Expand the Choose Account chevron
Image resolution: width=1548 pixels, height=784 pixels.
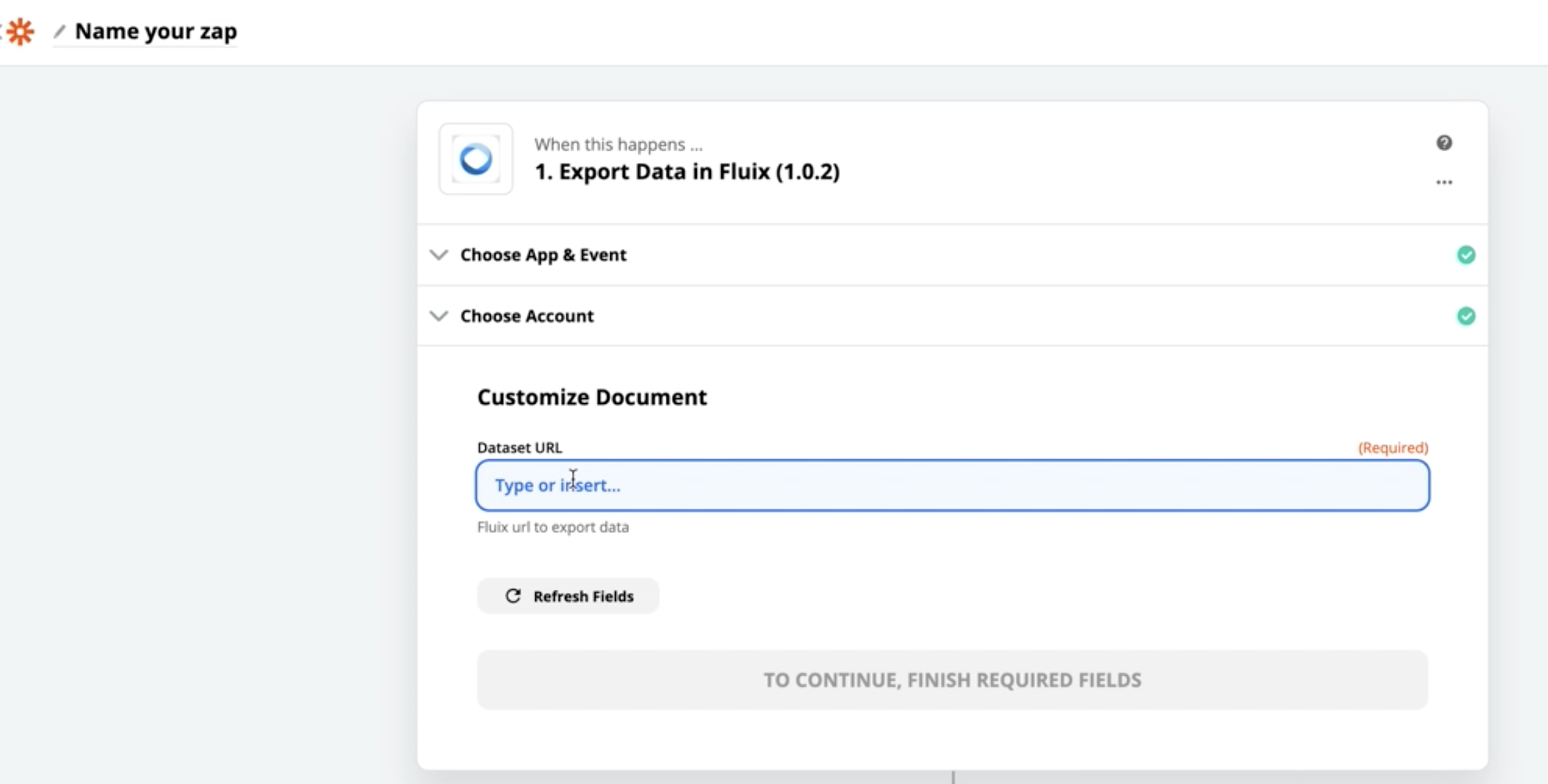439,316
